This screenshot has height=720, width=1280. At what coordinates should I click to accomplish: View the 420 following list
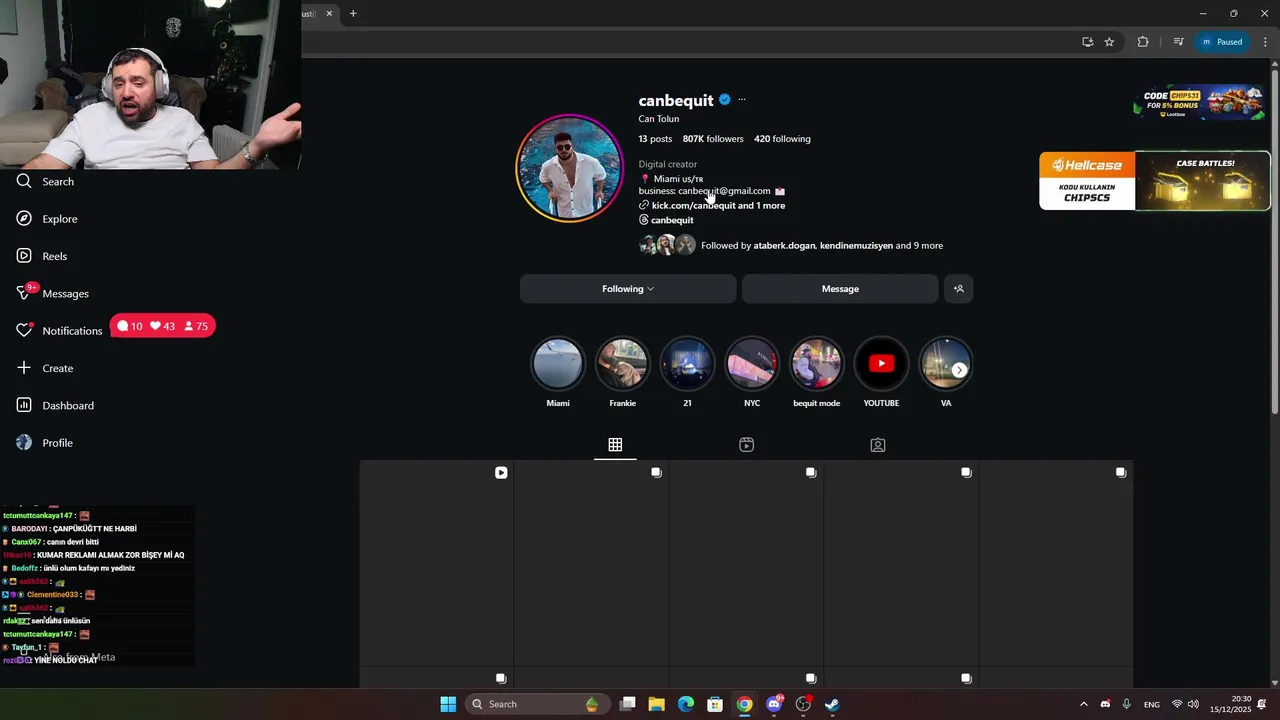pos(782,139)
